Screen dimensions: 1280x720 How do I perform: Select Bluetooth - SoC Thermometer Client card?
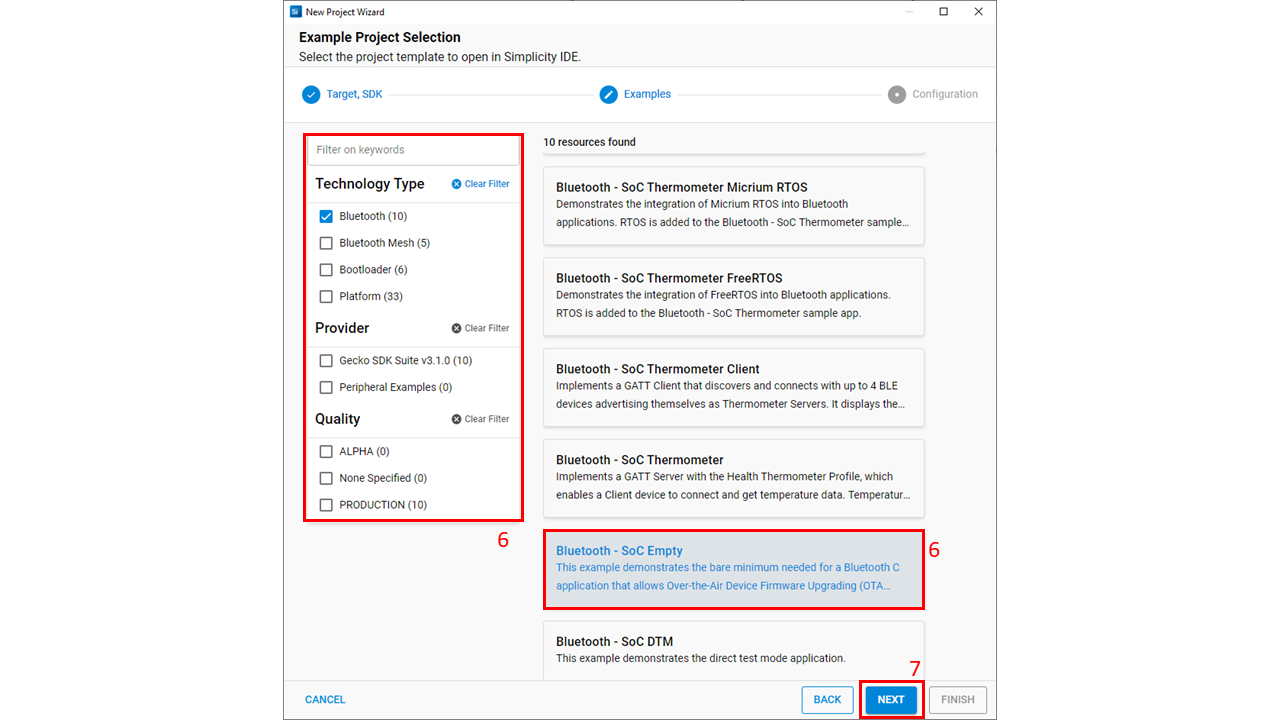click(x=734, y=387)
